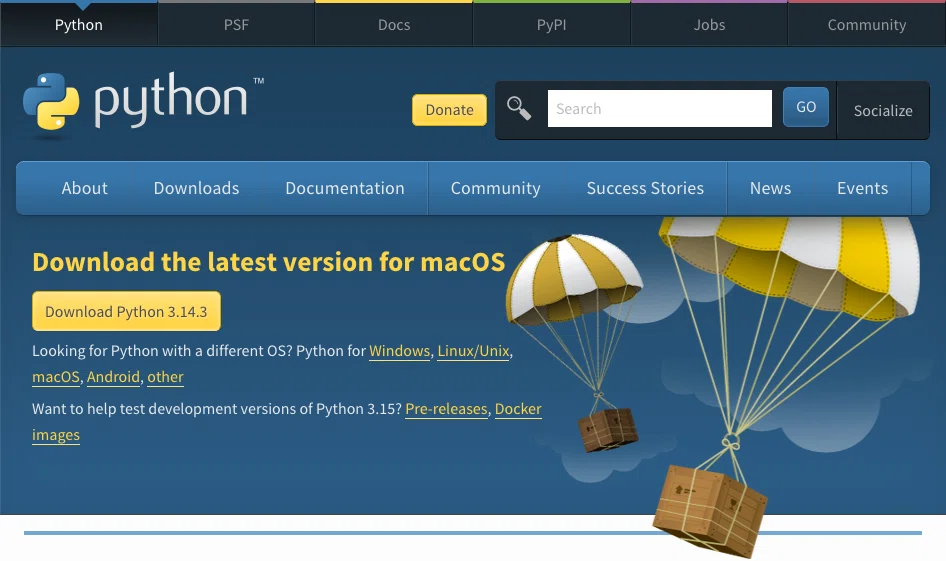Open the Pre-releases link

tap(446, 408)
